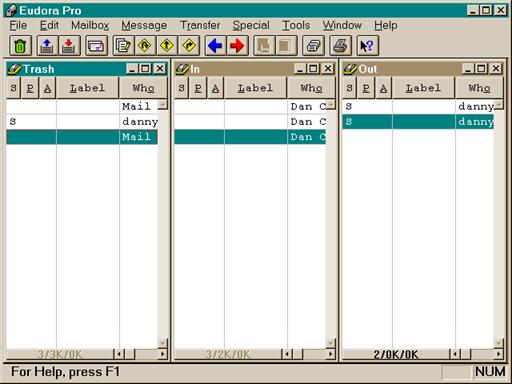
Task: Sort Trash window by Label column
Action: click(88, 88)
